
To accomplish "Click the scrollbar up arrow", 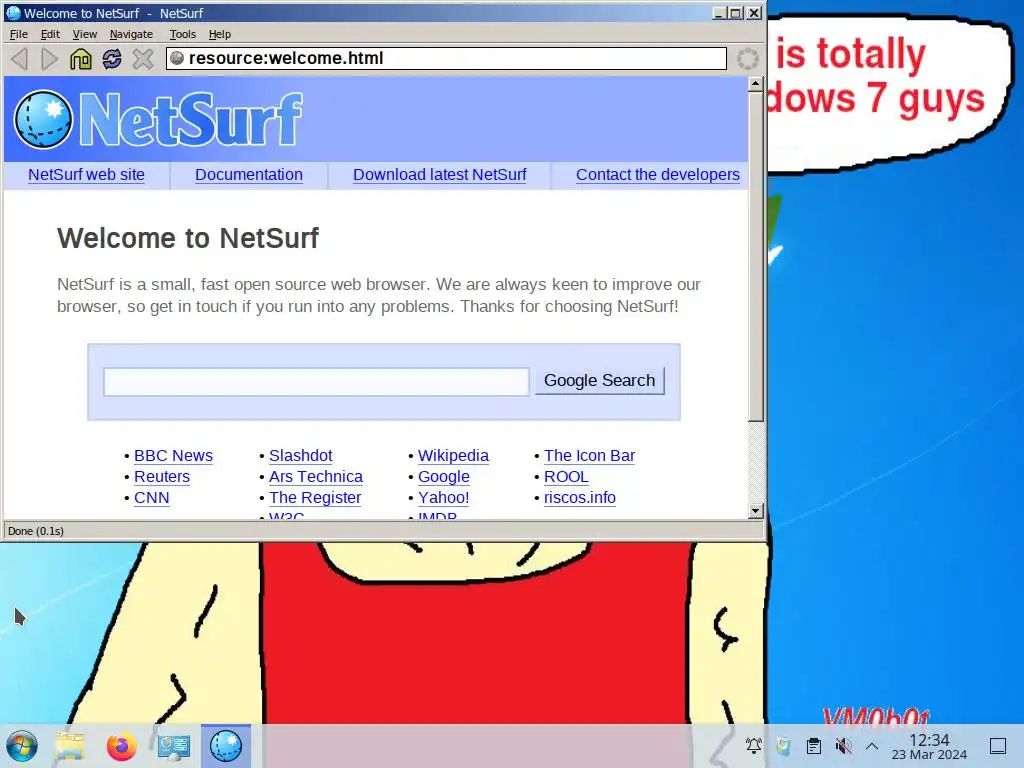I will tap(756, 84).
